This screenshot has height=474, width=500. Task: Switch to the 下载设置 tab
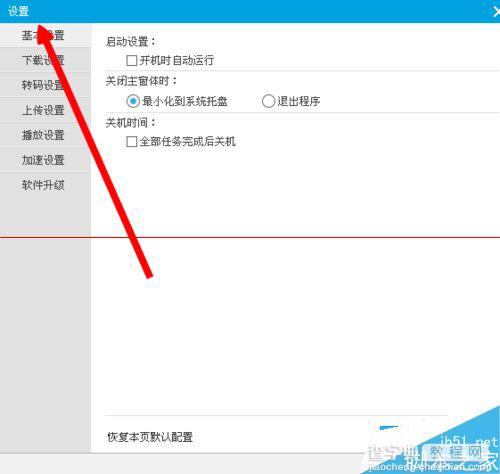(45, 60)
